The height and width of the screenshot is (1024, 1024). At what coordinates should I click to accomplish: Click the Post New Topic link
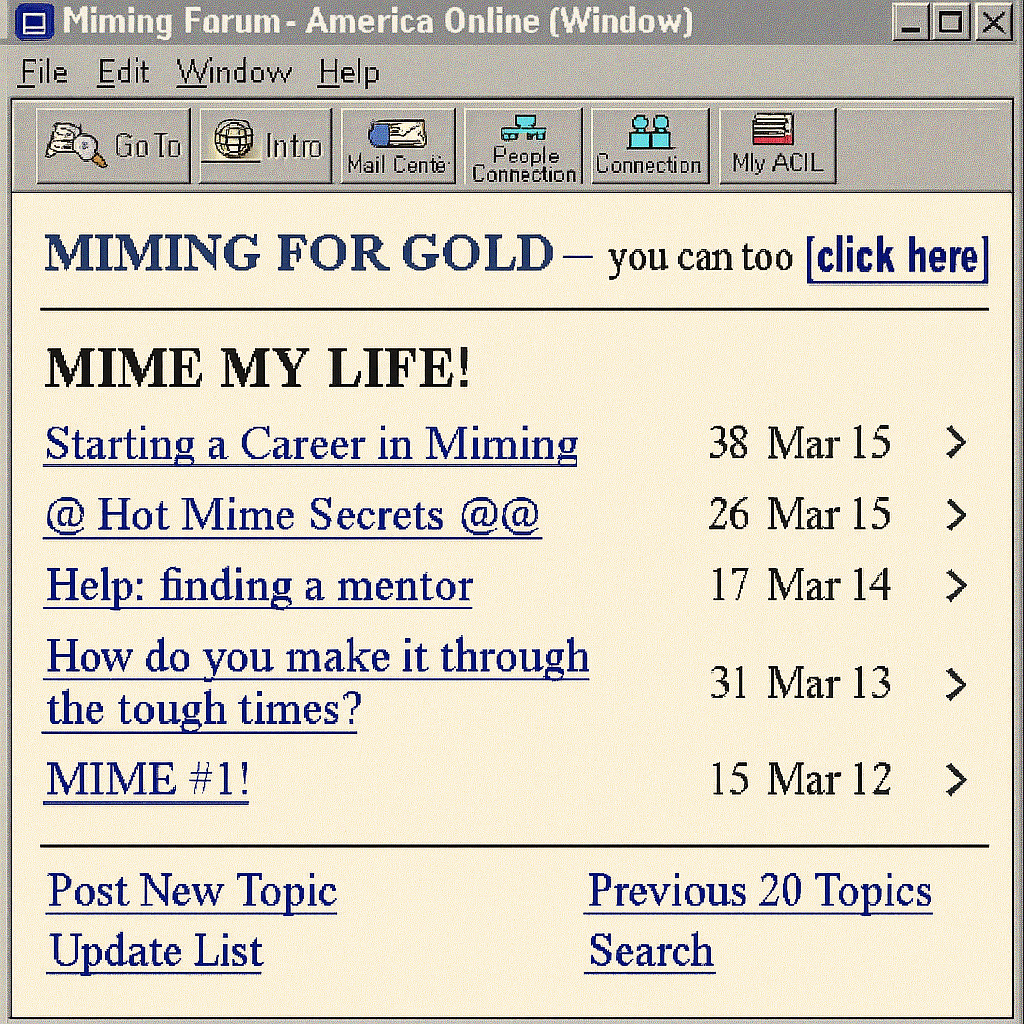192,890
